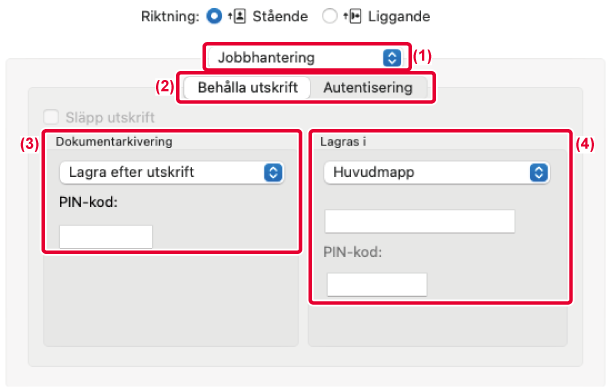Click the Dokumentarkivering group heading

point(114,142)
